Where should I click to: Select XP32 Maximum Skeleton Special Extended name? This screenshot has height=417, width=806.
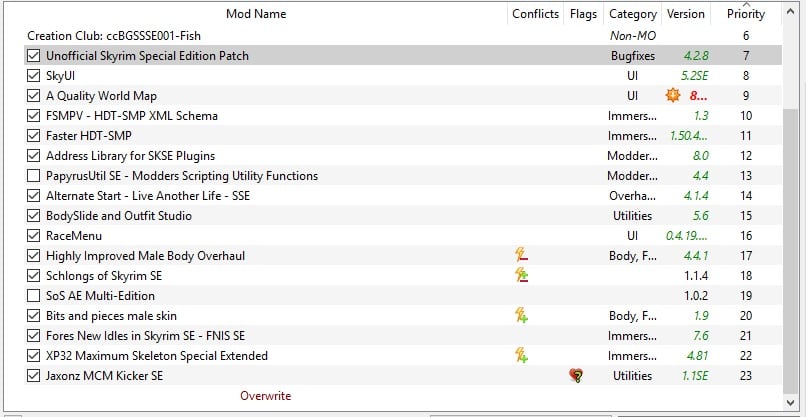point(157,356)
